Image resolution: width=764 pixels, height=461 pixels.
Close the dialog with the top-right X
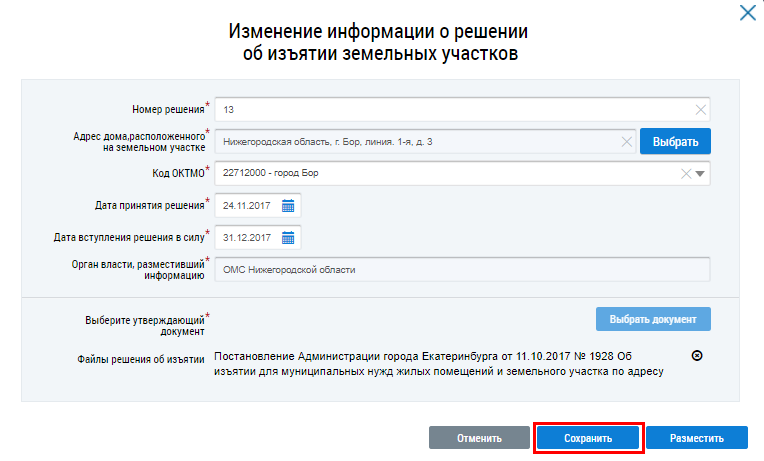[747, 13]
